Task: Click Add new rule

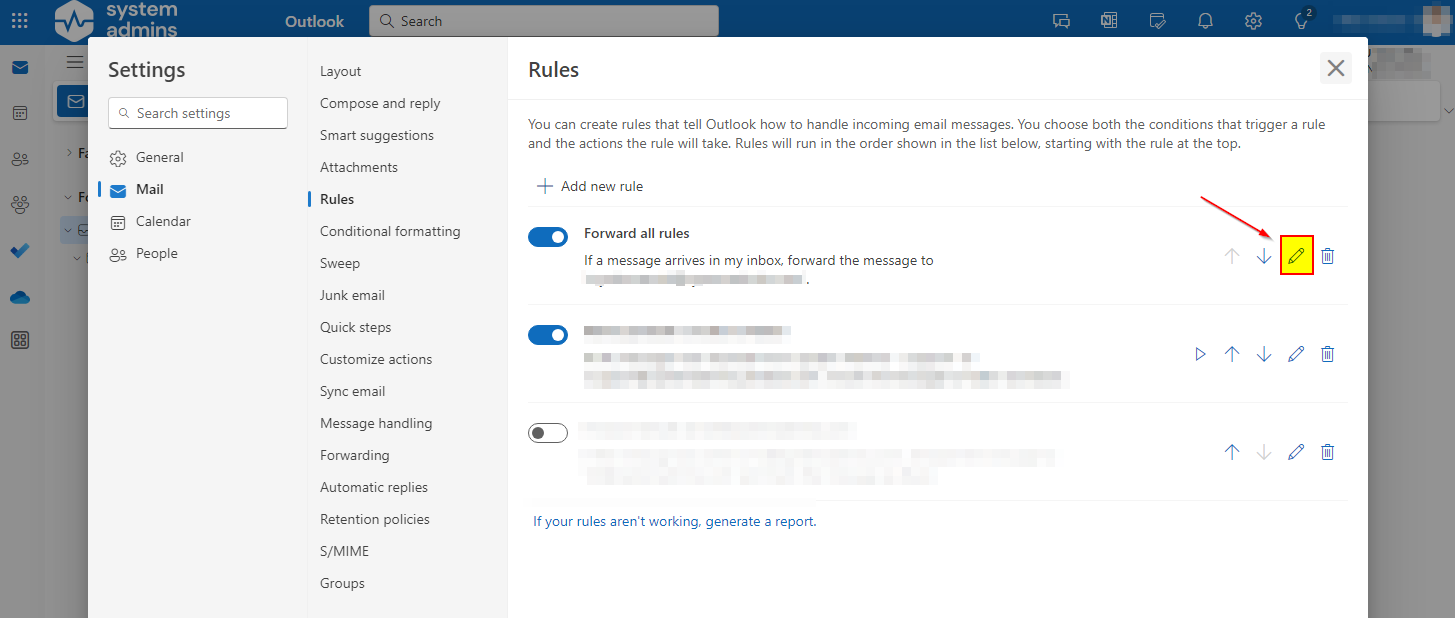Action: 589,186
